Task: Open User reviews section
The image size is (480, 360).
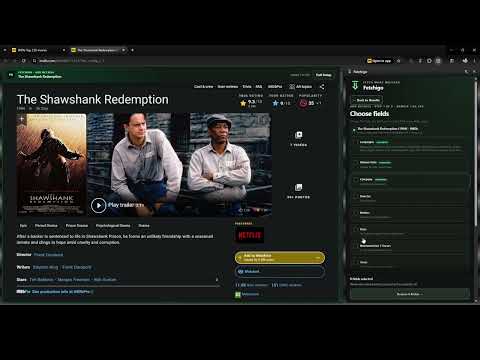Action: pos(228,87)
